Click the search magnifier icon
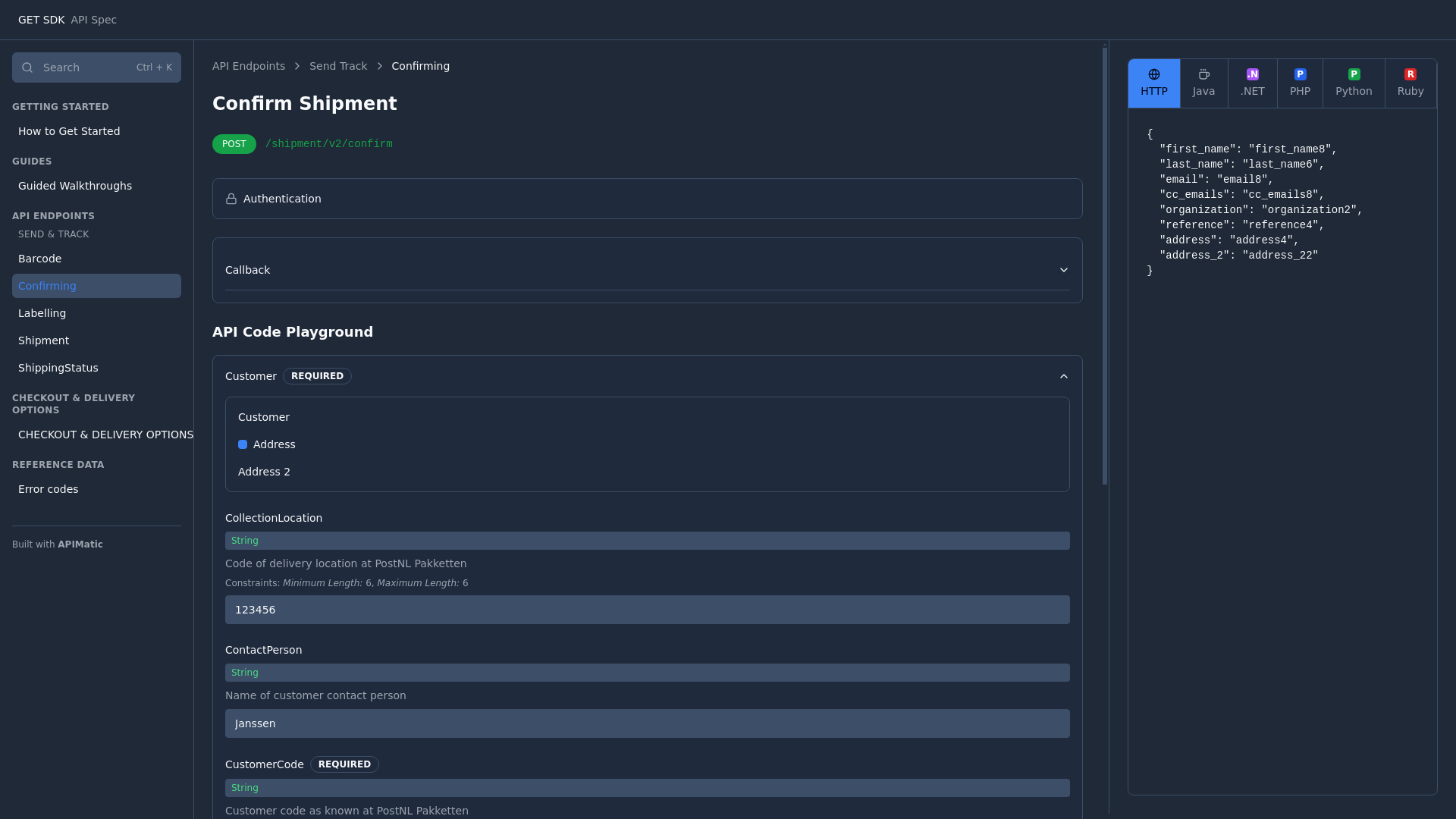This screenshot has height=819, width=1456. 27,67
